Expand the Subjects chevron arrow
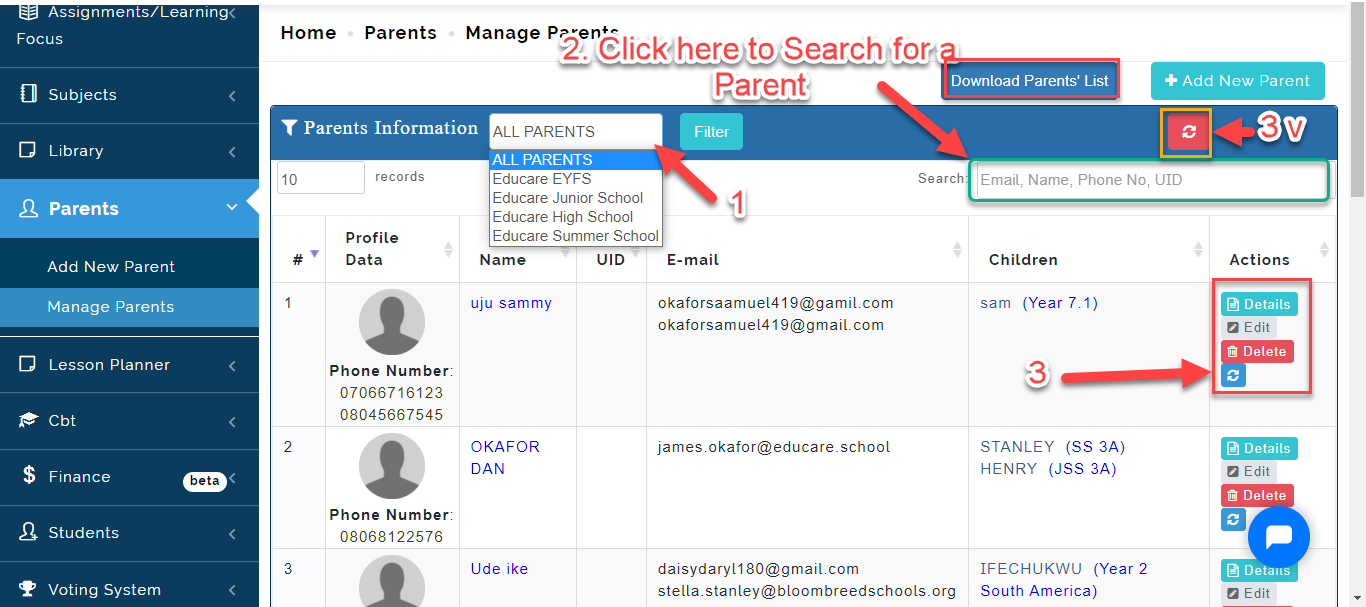The height and width of the screenshot is (607, 1366). click(232, 96)
